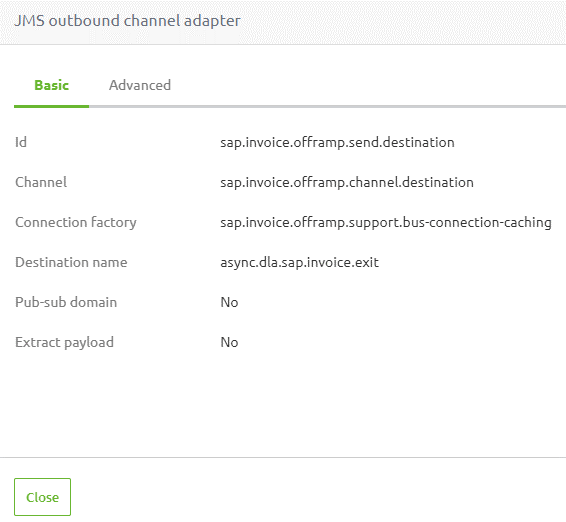Click the Extract payload label

click(x=64, y=343)
